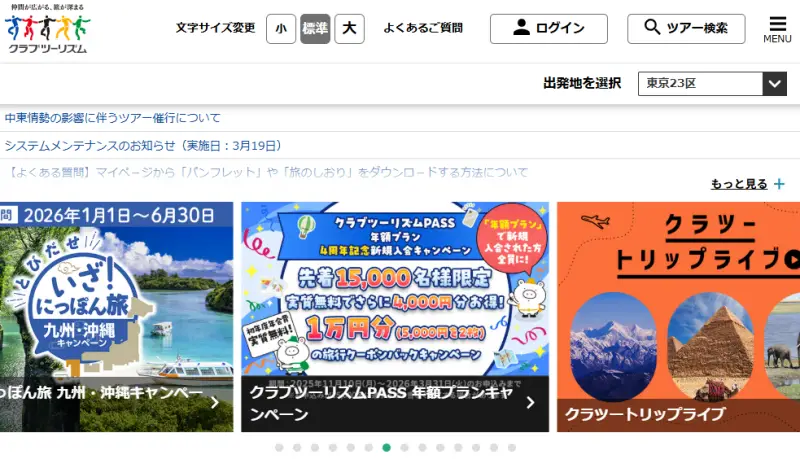The width and height of the screenshot is (800, 459).
Task: Open the 中東情勢の影響 tour notice
Action: (x=113, y=118)
